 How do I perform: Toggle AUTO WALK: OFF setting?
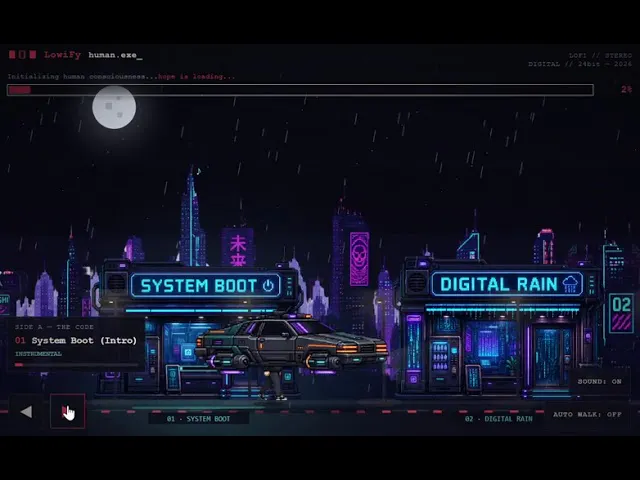(587, 415)
